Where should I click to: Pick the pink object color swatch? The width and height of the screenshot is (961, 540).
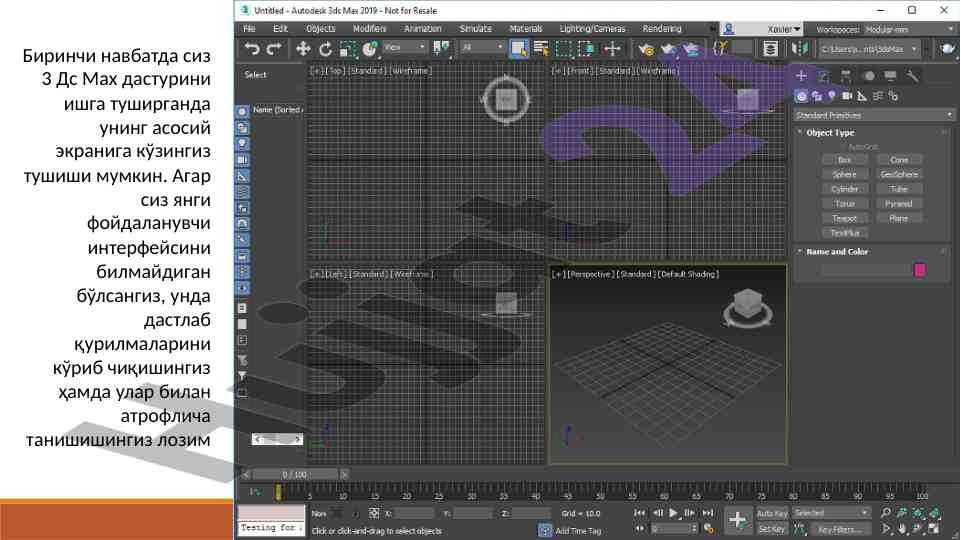(x=920, y=270)
